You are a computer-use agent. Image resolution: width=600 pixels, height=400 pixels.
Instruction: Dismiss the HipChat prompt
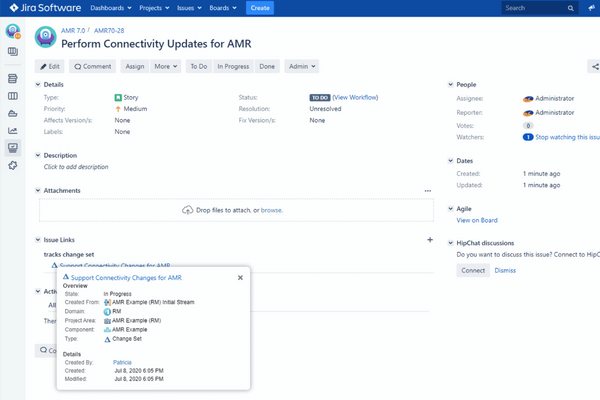pyautogui.click(x=505, y=271)
